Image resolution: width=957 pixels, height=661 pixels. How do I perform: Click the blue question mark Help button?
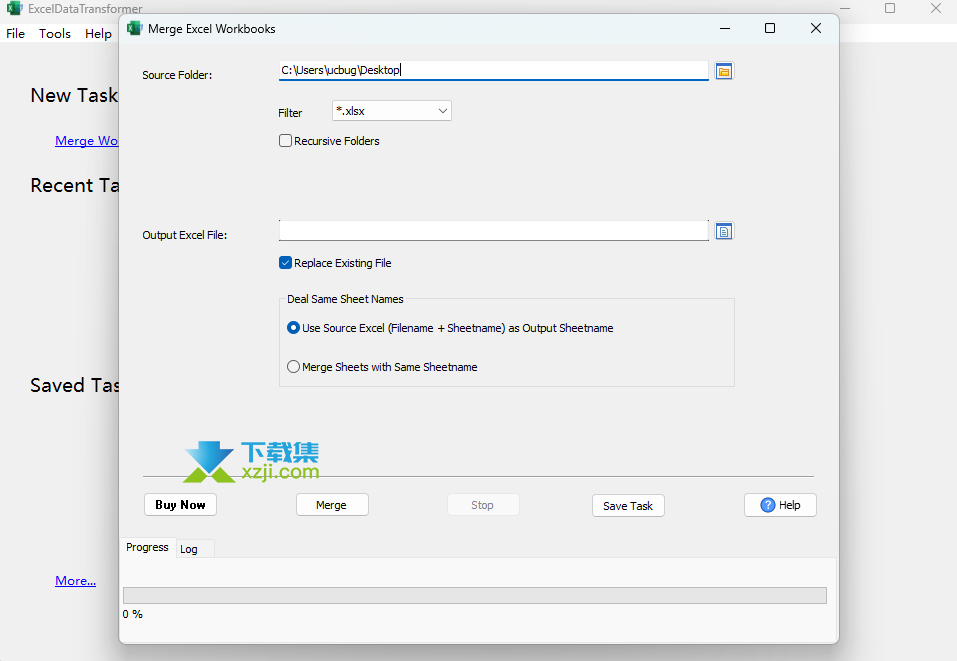(780, 505)
